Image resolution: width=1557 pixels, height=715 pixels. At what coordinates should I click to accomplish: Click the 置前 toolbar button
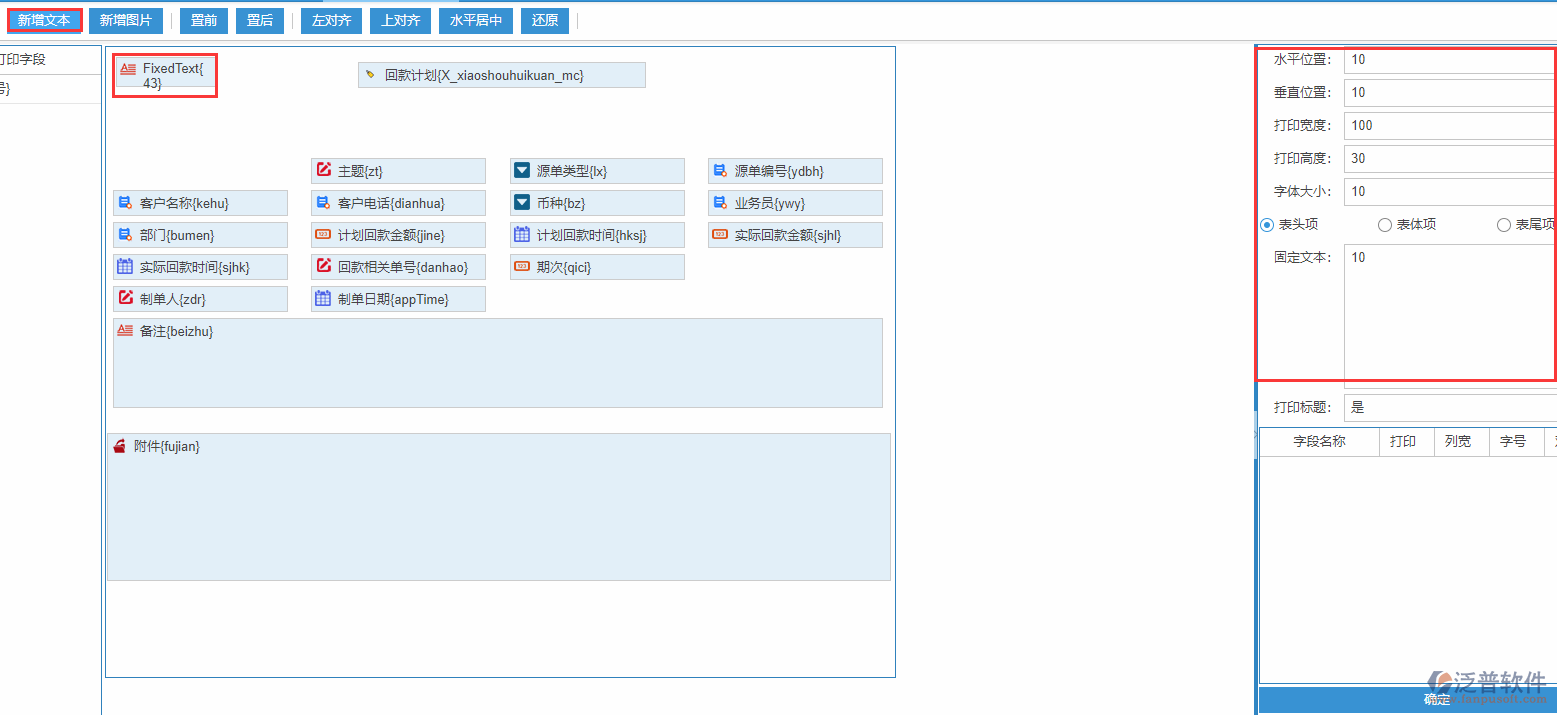204,20
